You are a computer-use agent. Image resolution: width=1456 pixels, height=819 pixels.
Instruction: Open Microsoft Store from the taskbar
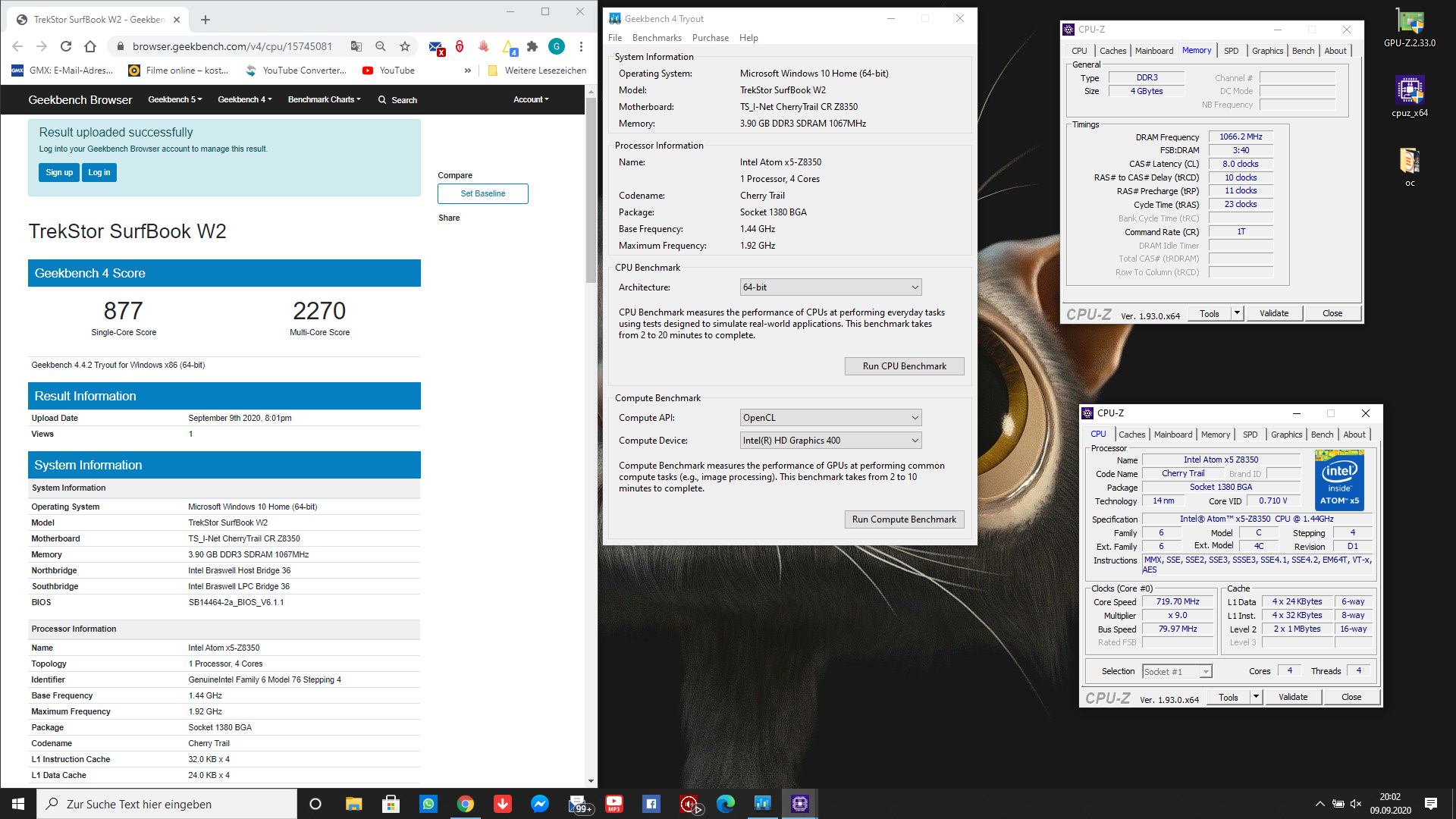391,804
